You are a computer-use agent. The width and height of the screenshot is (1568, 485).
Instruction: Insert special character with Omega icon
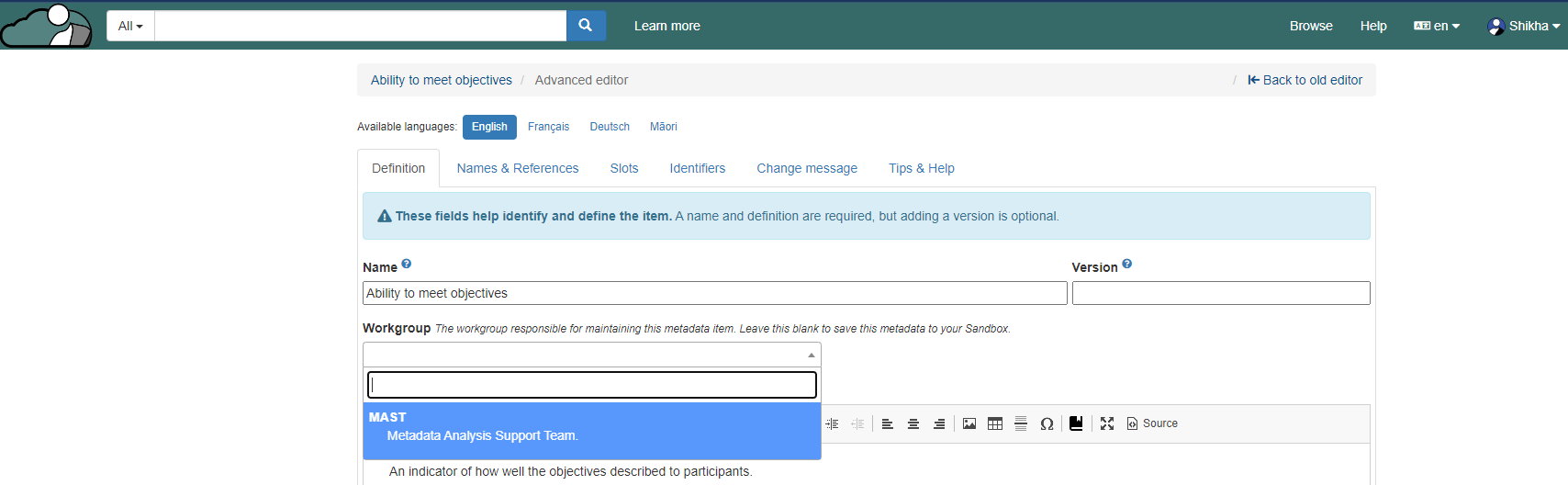1047,423
